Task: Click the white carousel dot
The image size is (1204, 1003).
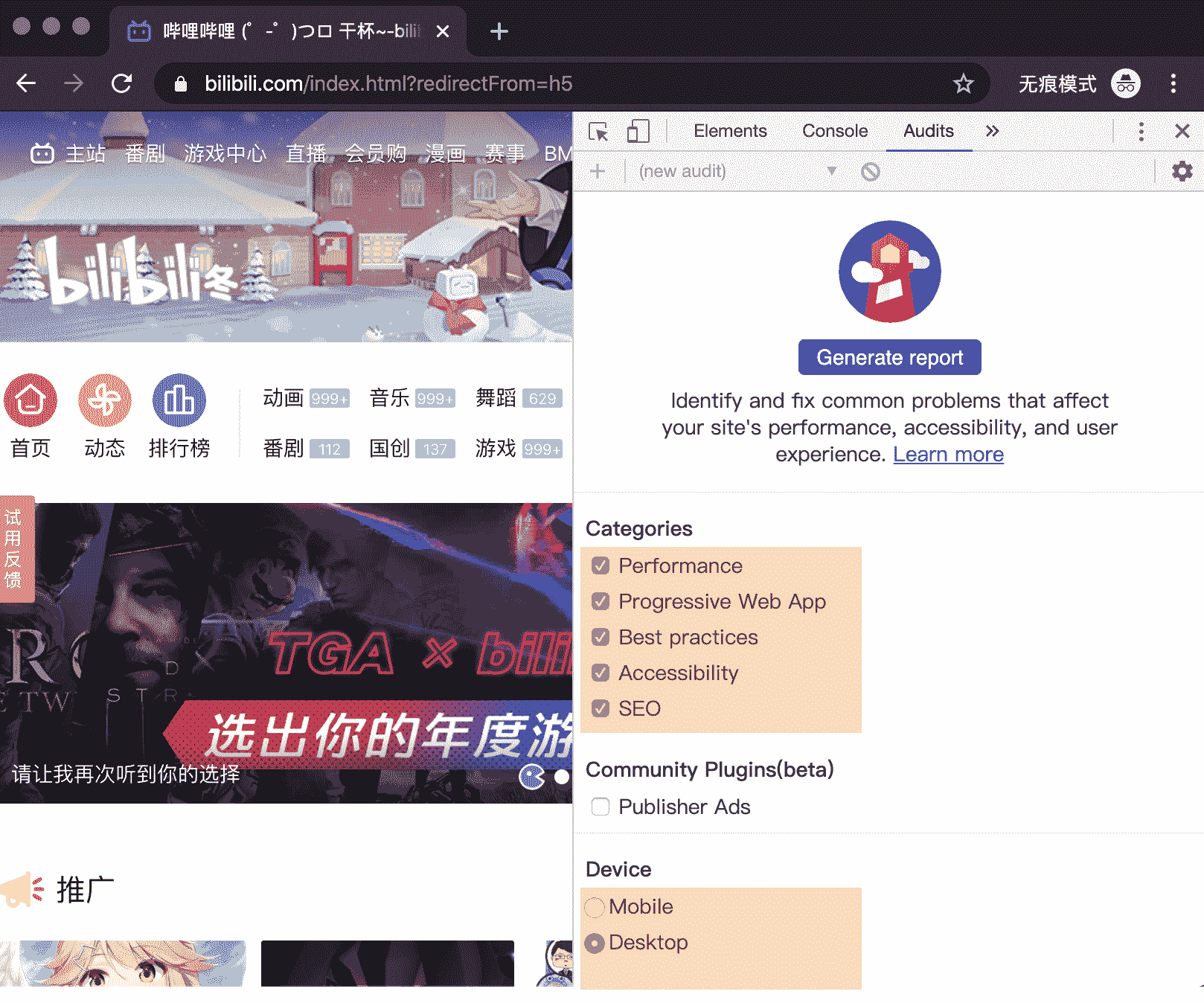Action: (562, 777)
